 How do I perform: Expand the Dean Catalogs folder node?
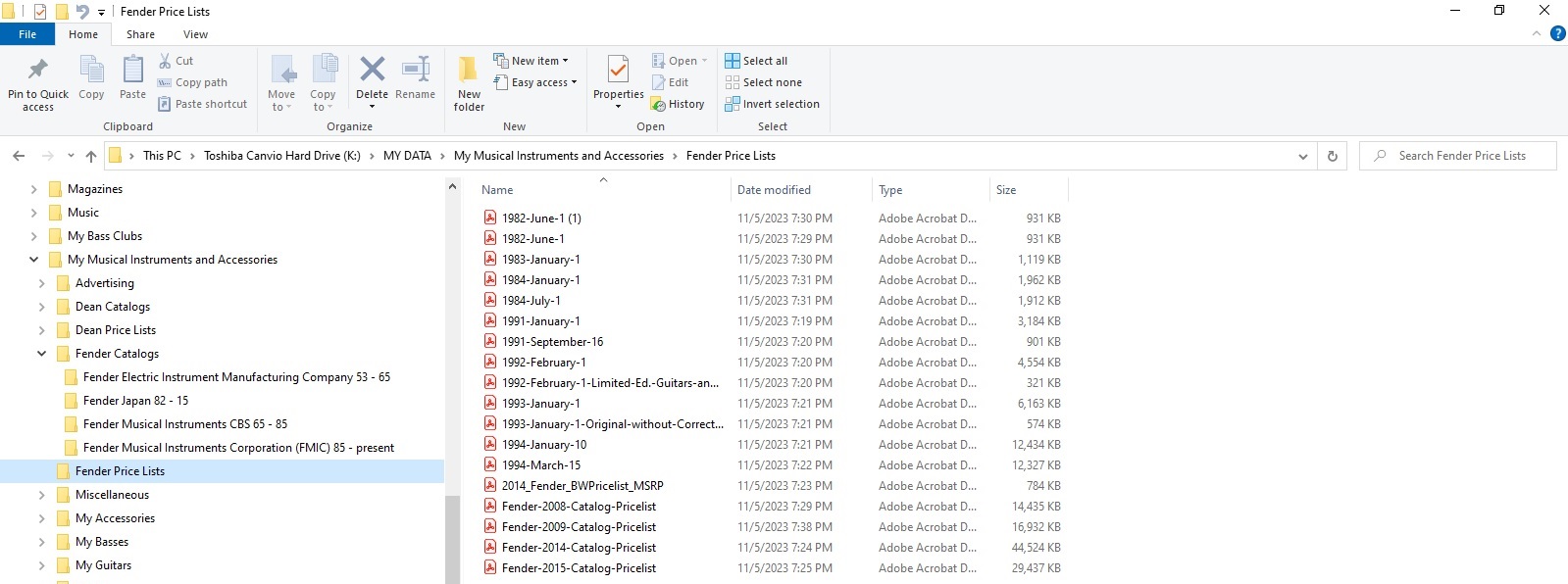pyautogui.click(x=41, y=307)
